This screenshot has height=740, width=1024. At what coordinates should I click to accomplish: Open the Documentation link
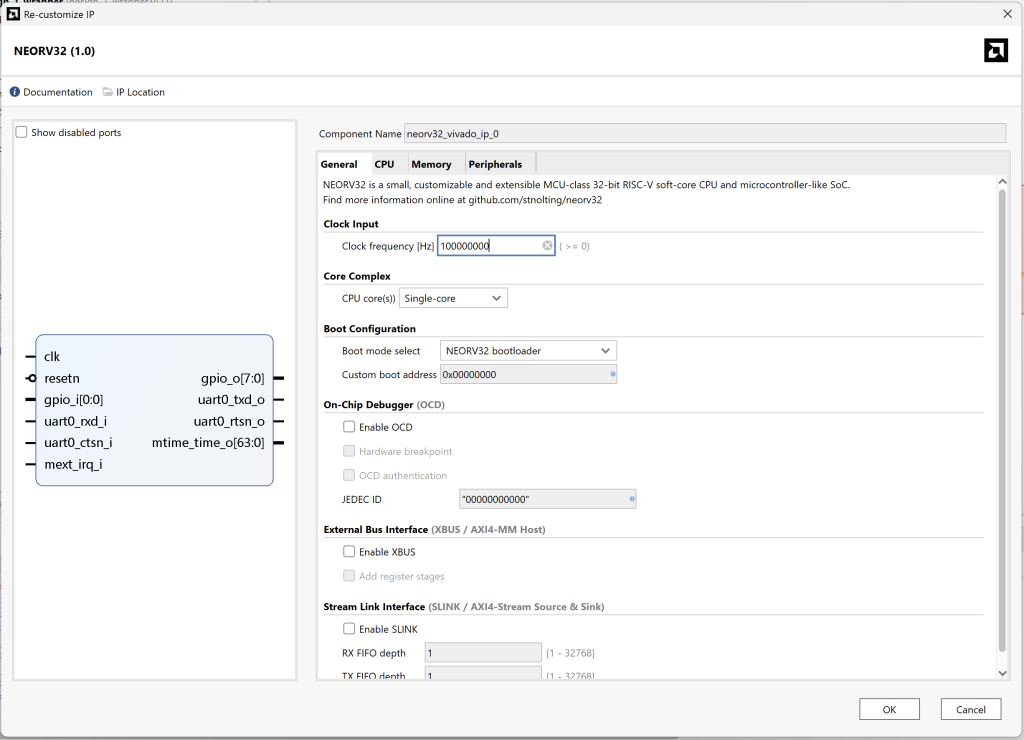[58, 92]
